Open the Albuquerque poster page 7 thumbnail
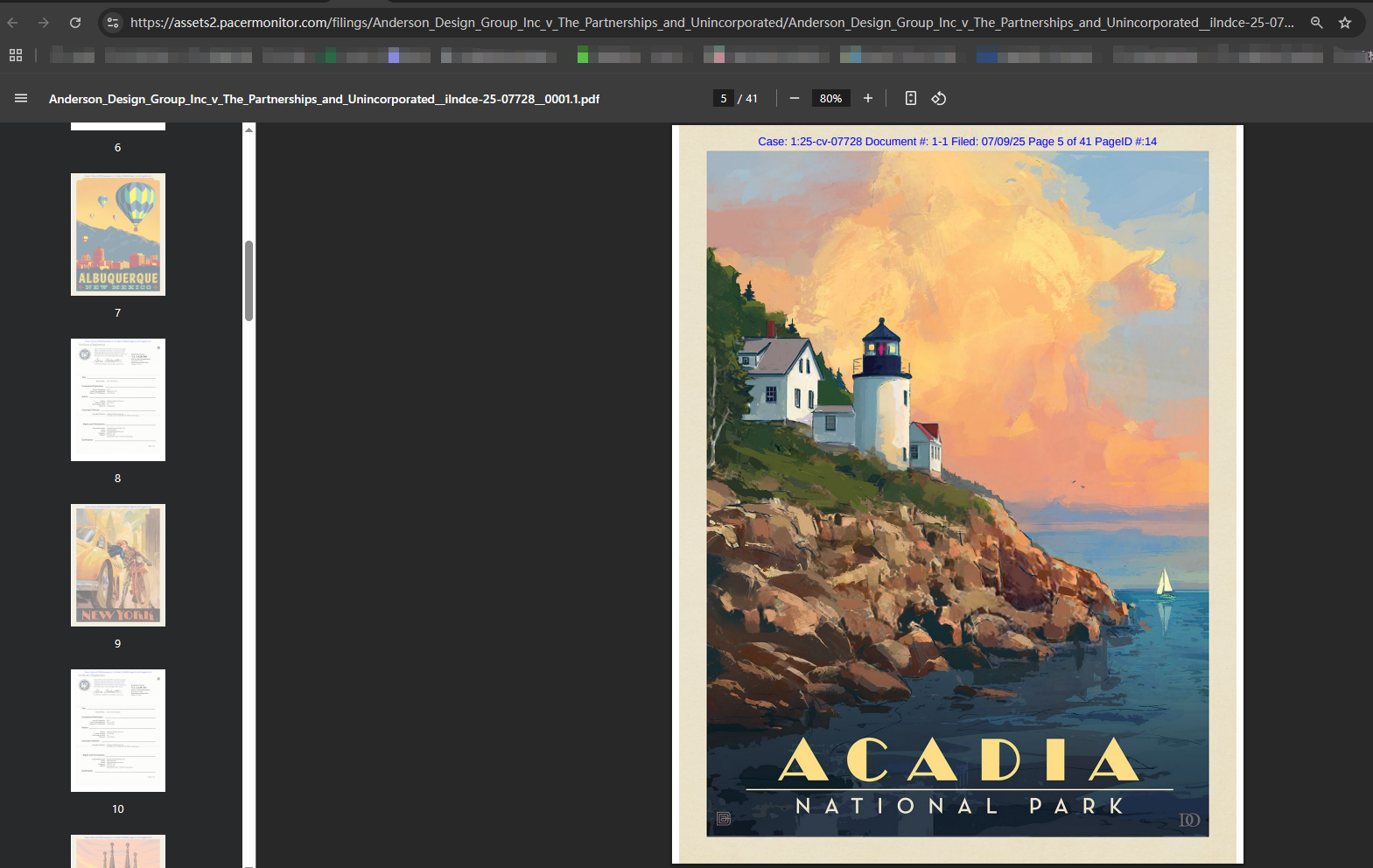 pos(118,234)
